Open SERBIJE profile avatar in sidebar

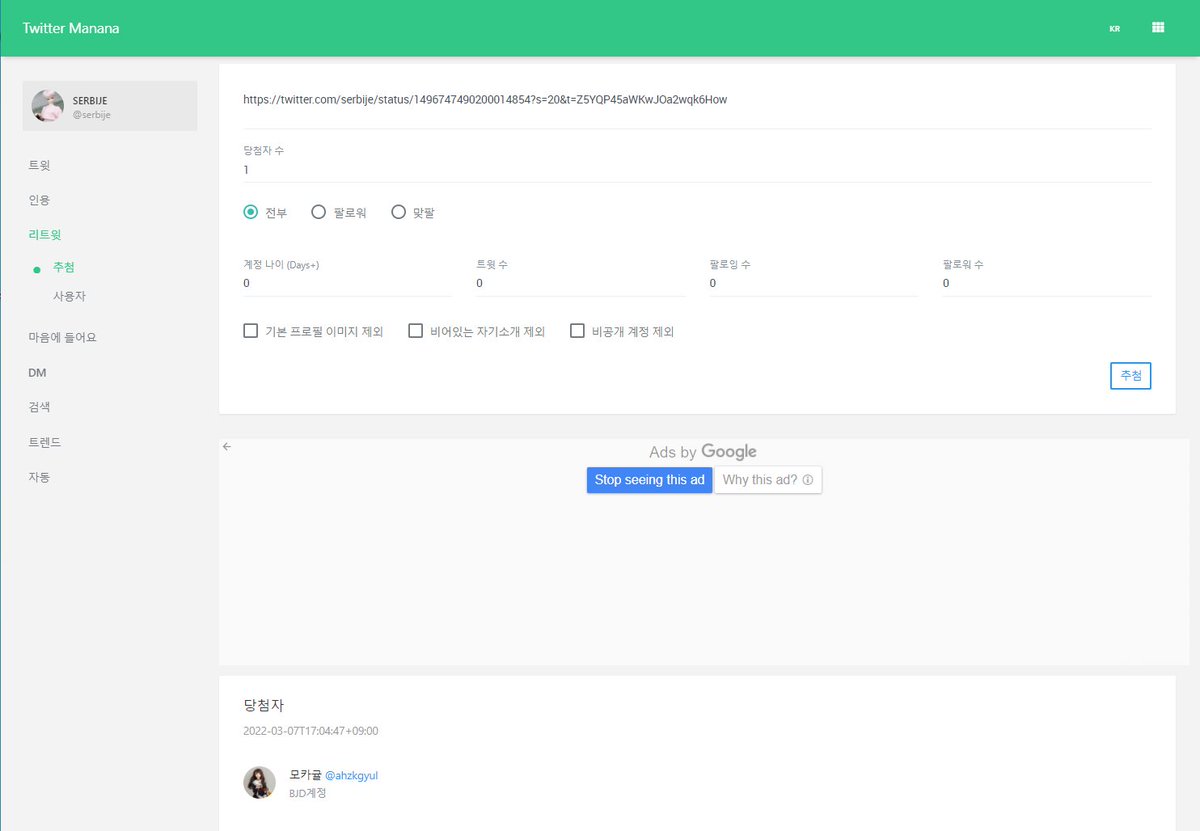coord(48,106)
